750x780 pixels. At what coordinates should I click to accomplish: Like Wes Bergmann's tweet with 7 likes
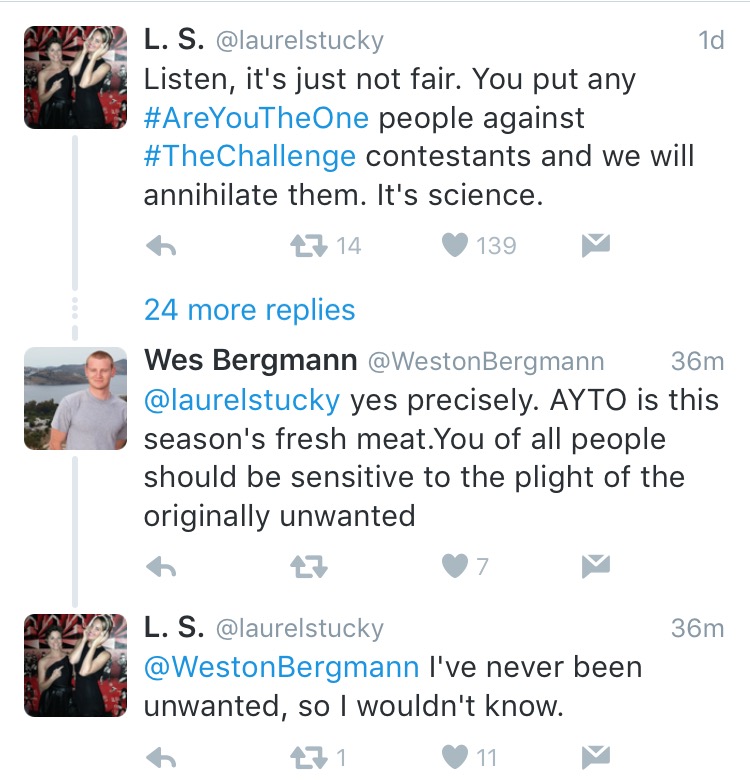pyautogui.click(x=455, y=566)
